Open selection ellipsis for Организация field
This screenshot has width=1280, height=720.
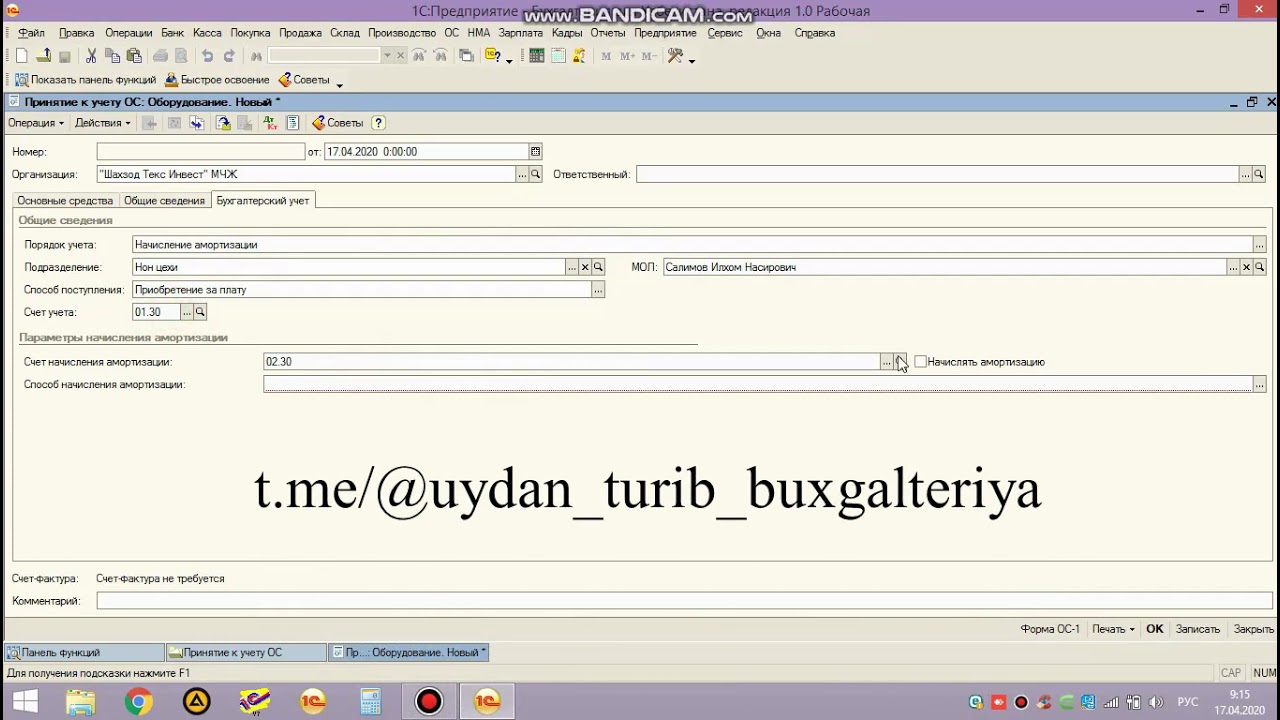click(x=522, y=174)
